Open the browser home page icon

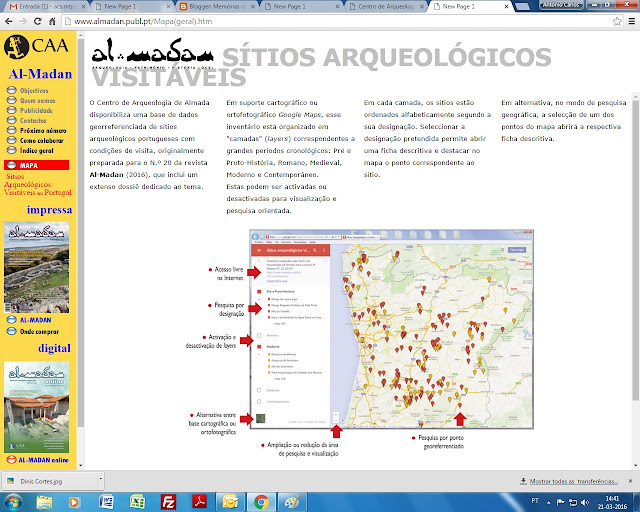pyautogui.click(x=52, y=21)
